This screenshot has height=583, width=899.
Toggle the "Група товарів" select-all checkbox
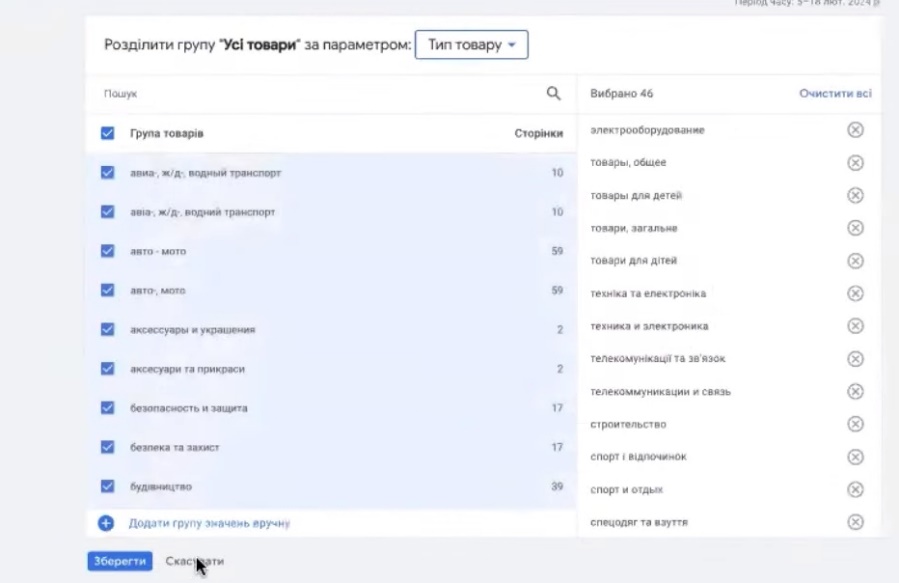pos(107,133)
